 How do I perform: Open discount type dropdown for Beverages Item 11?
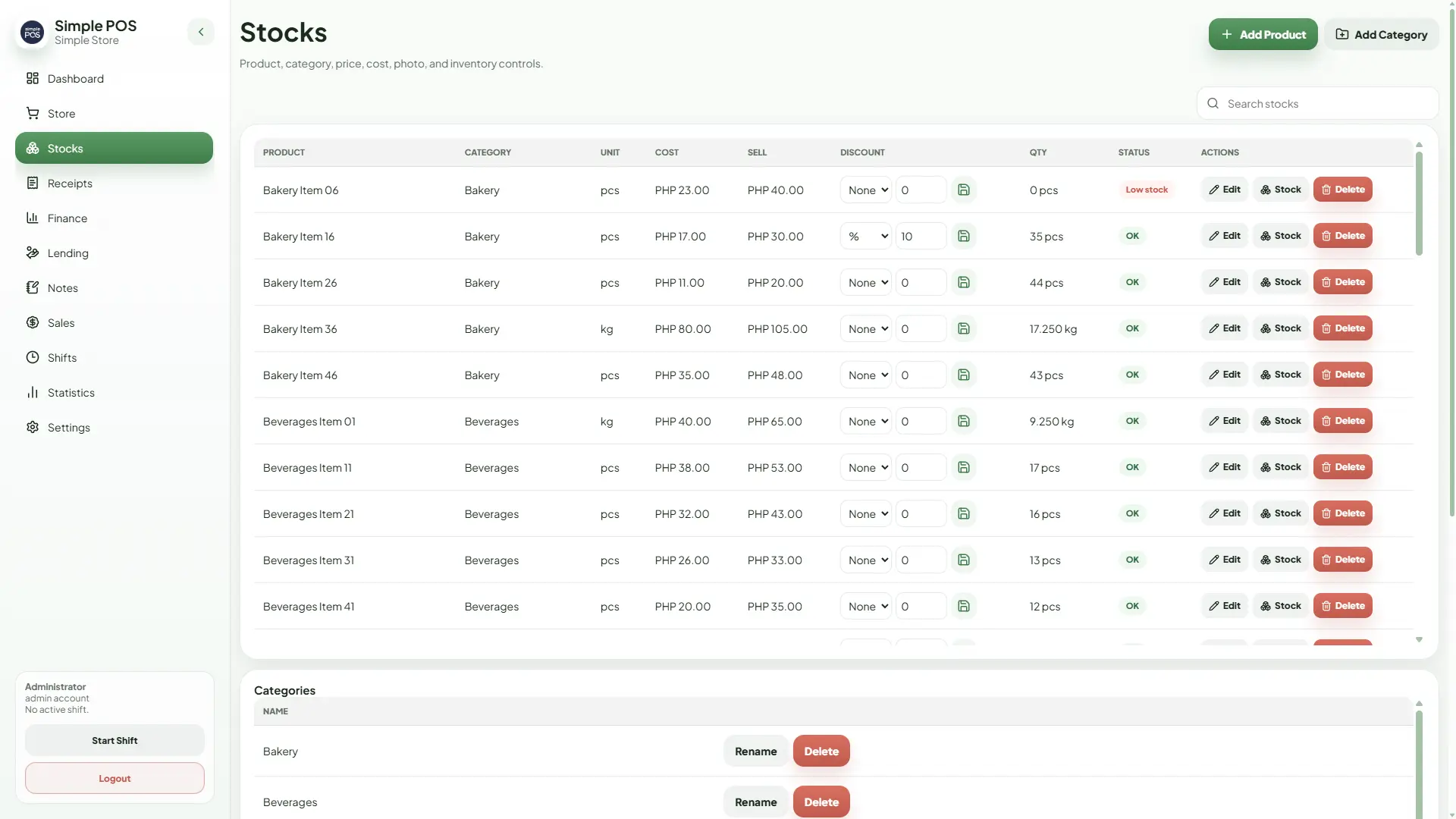pos(865,467)
